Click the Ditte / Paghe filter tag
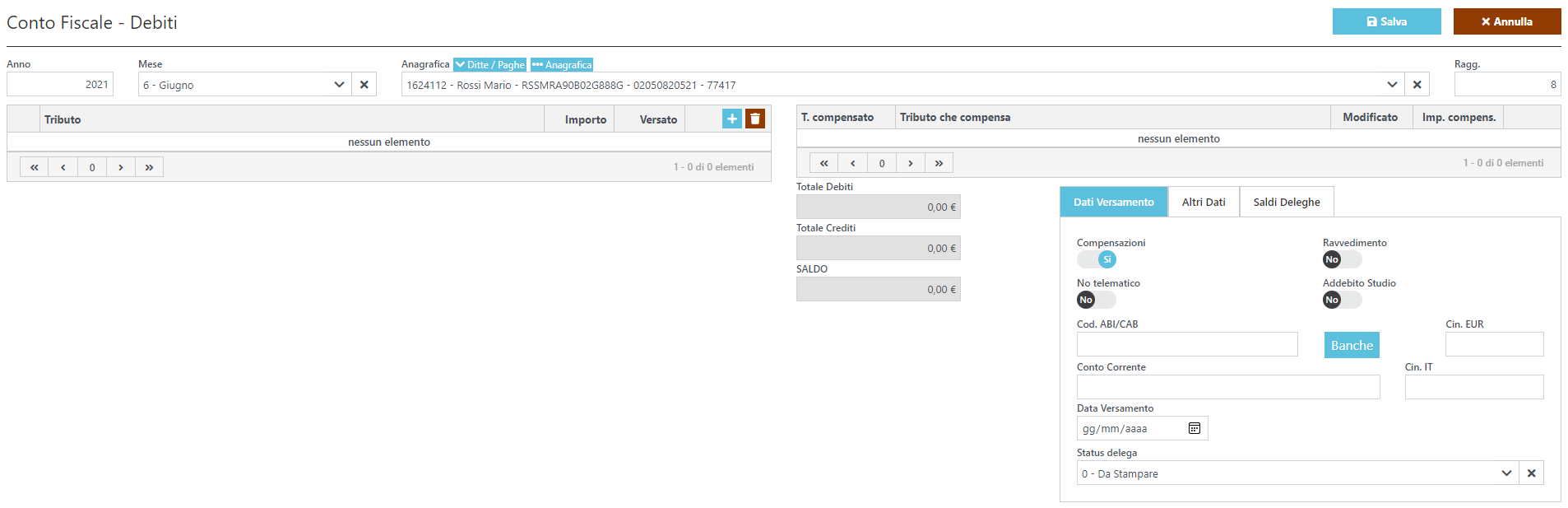The width and height of the screenshot is (1568, 508). (x=490, y=64)
